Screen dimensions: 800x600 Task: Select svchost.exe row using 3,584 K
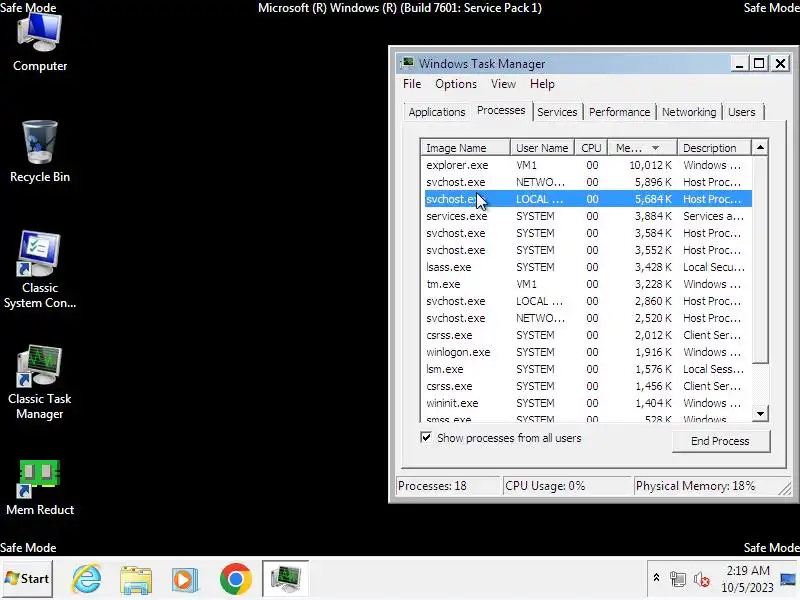tap(587, 233)
